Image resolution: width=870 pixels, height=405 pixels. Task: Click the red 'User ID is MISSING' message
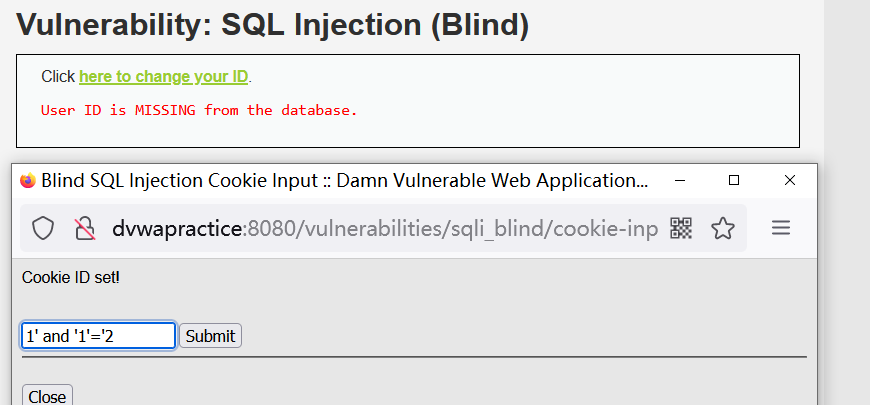point(199,110)
